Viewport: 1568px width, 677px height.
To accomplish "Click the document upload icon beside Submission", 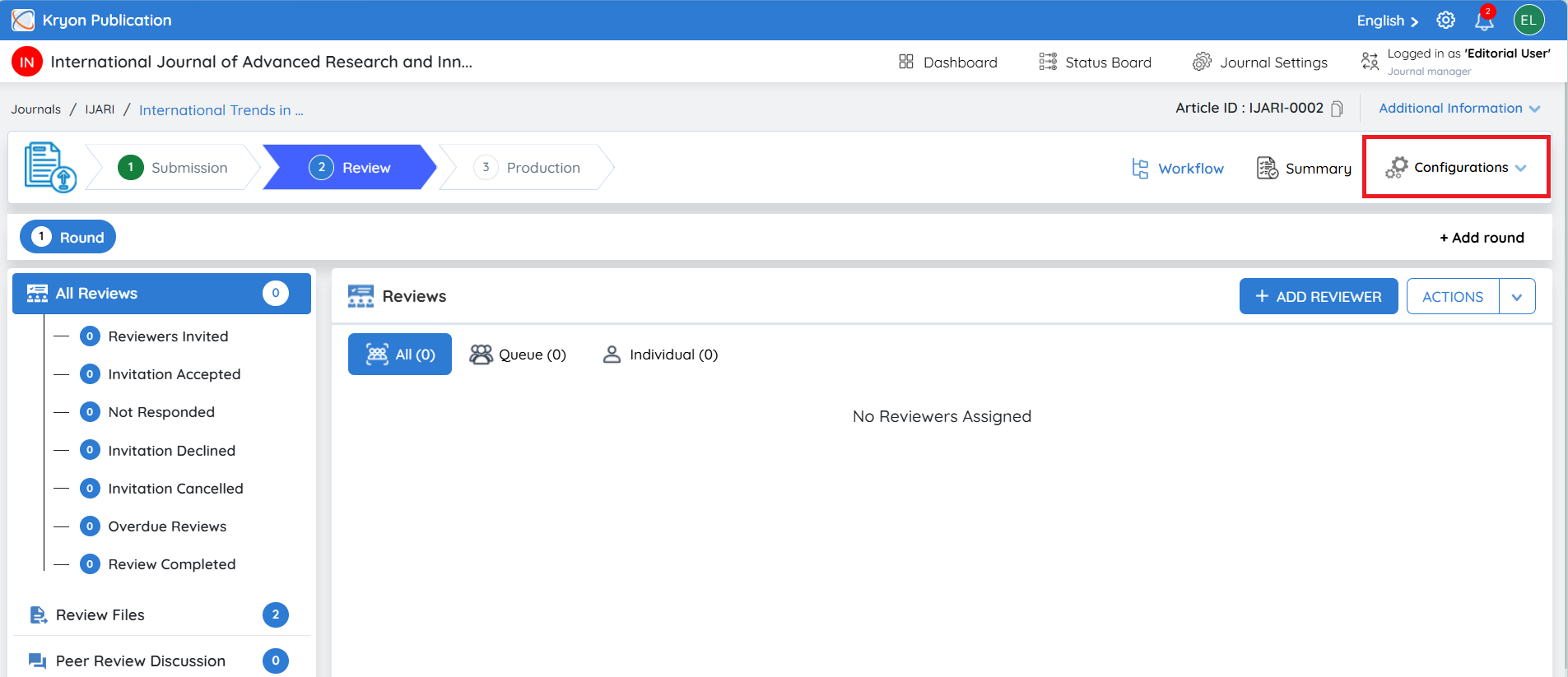I will point(49,167).
